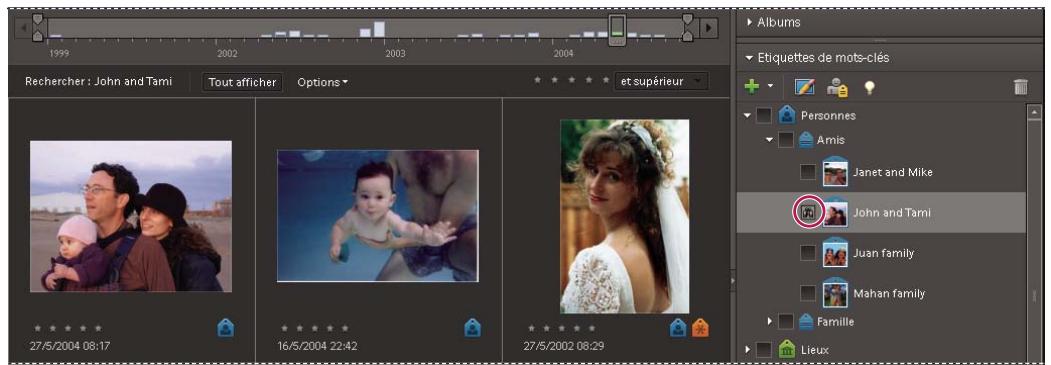This screenshot has width=1051, height=365.
Task: Tick the Juan family checkbox
Action: coord(809,253)
